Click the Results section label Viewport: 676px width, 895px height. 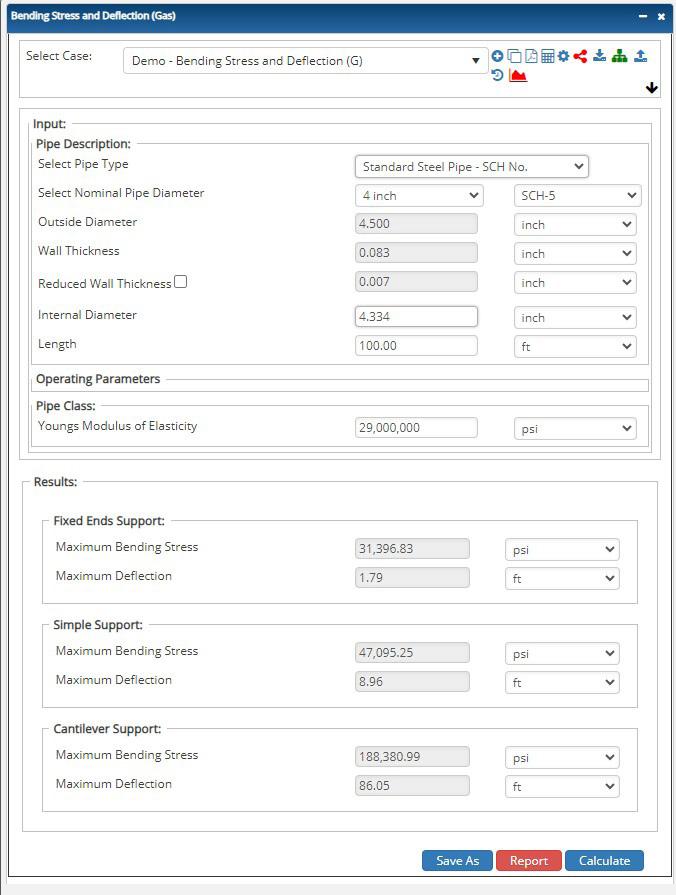click(55, 482)
